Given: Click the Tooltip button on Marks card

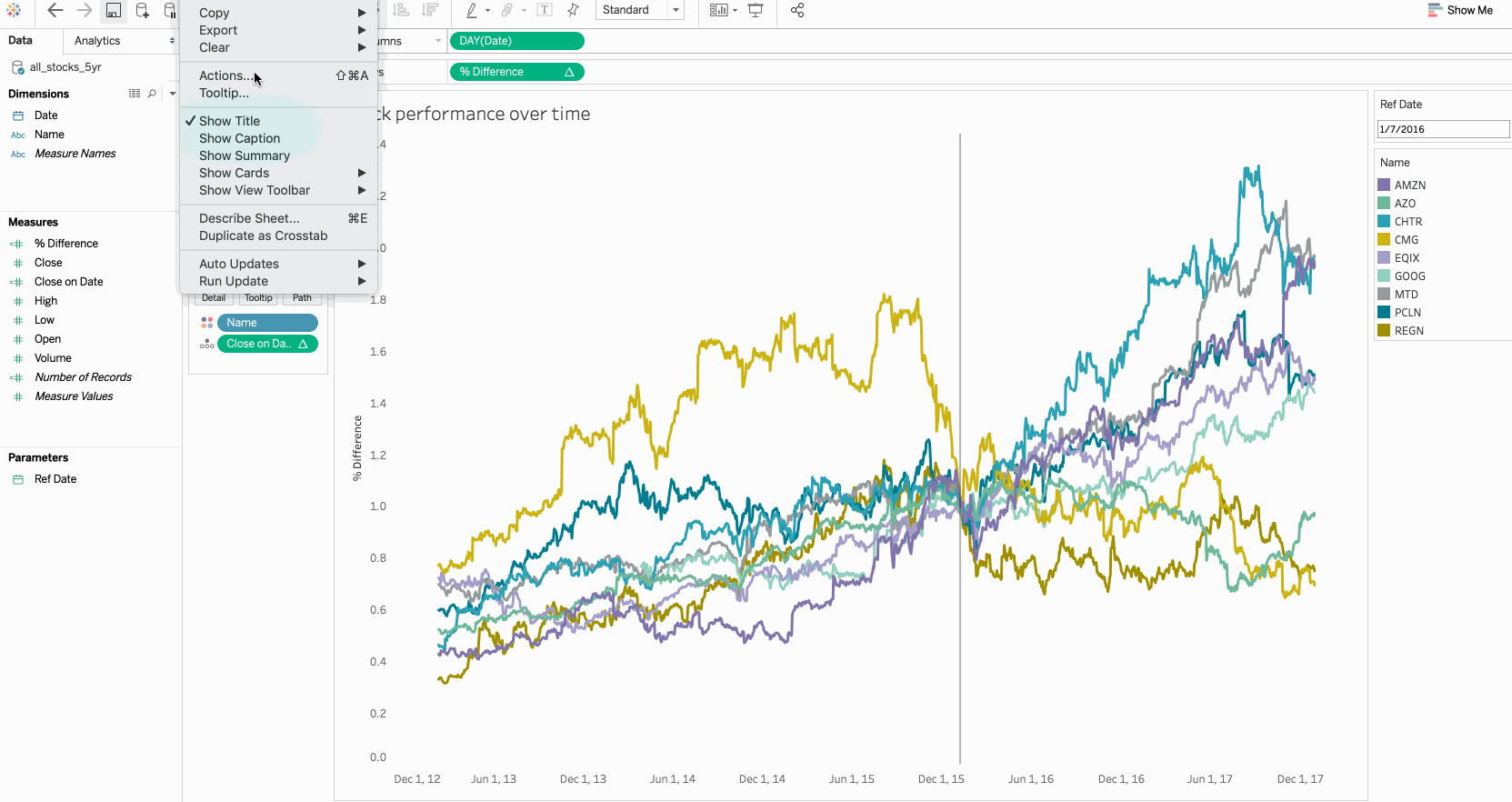Looking at the screenshot, I should pos(258,298).
